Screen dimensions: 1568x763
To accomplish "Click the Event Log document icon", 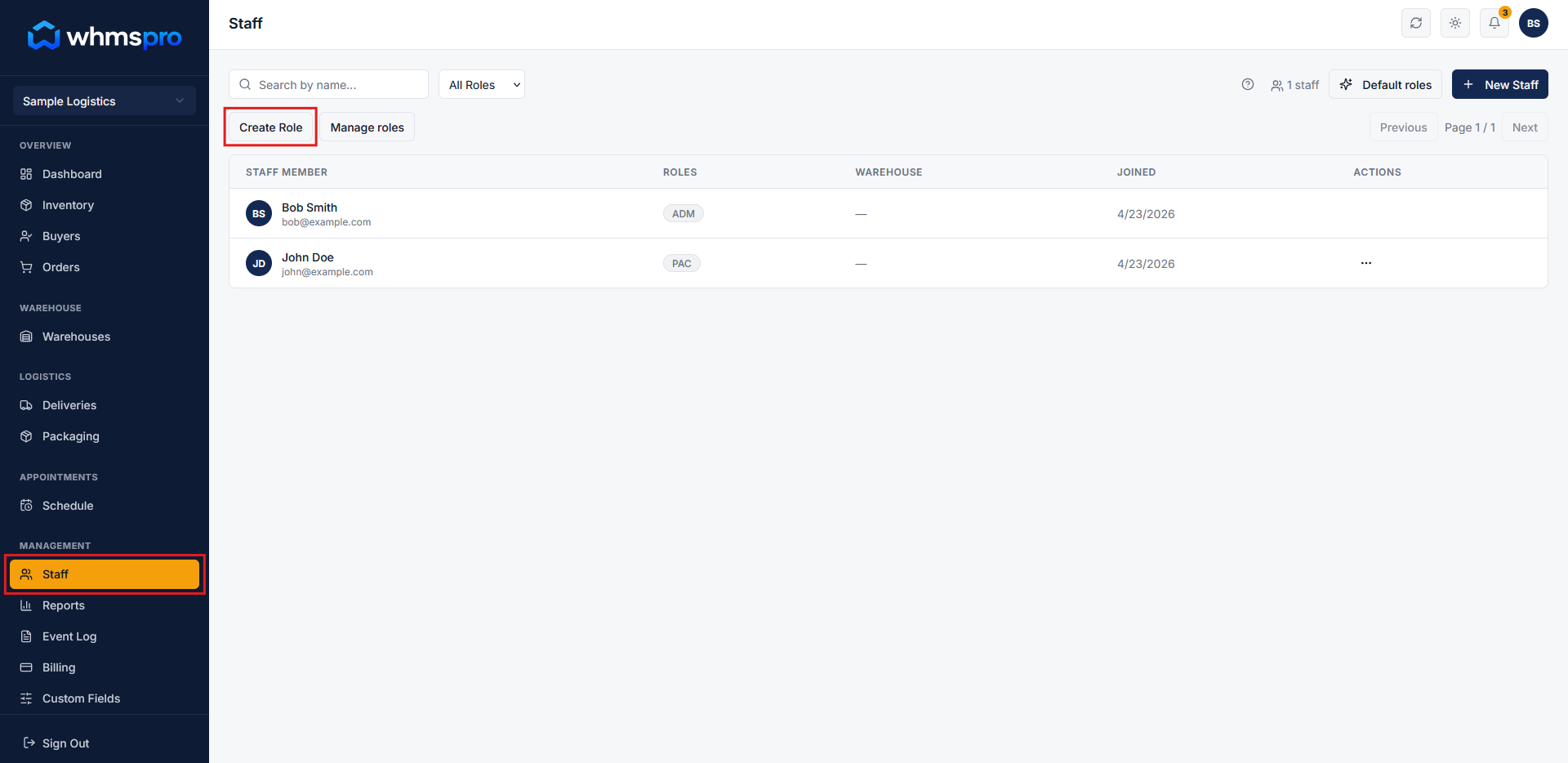I will [26, 636].
